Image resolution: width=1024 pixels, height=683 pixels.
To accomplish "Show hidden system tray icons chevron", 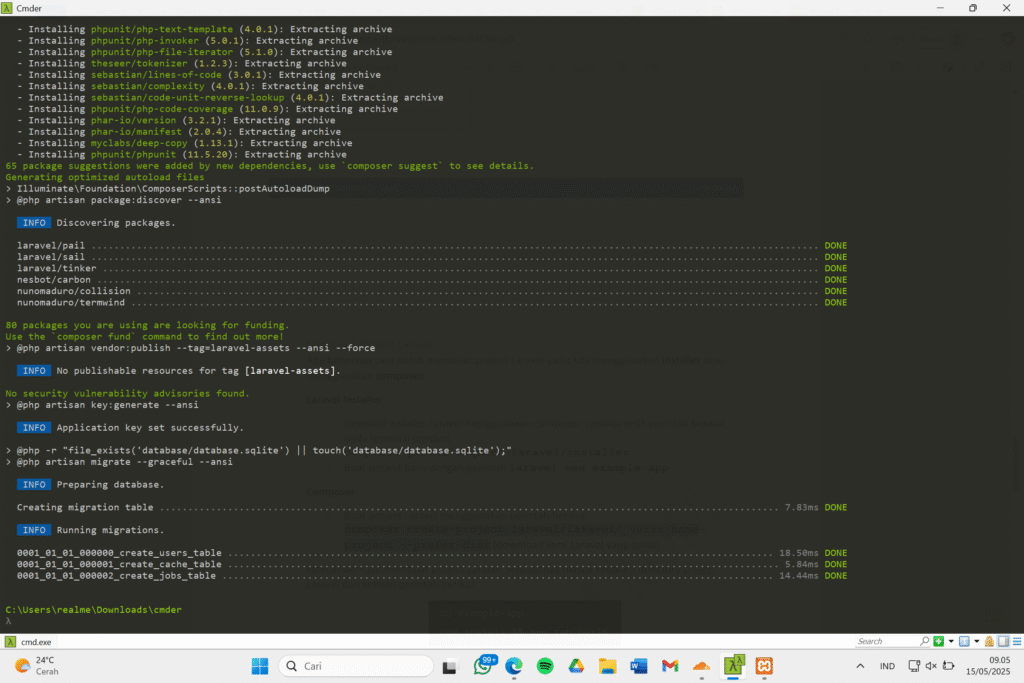I will (860, 666).
